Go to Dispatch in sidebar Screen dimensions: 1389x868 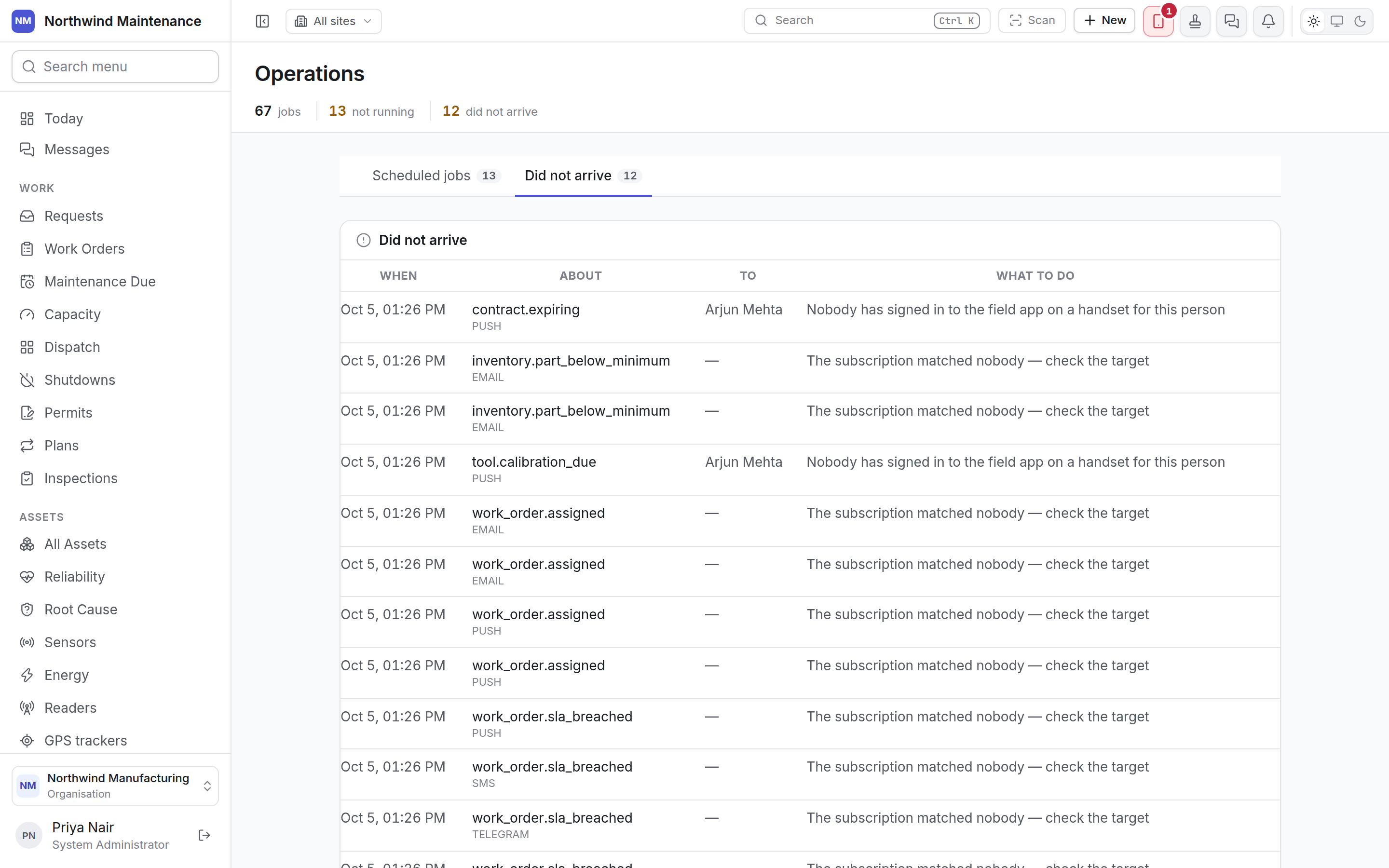click(x=115, y=347)
